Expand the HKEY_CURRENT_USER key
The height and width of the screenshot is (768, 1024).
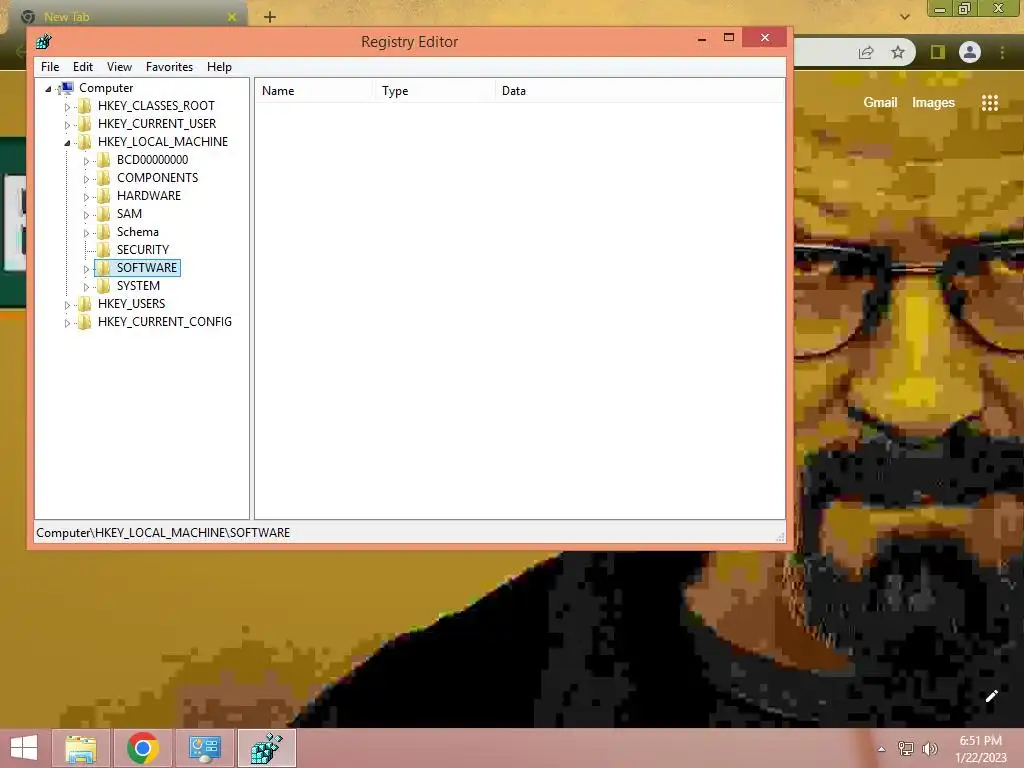(67, 125)
